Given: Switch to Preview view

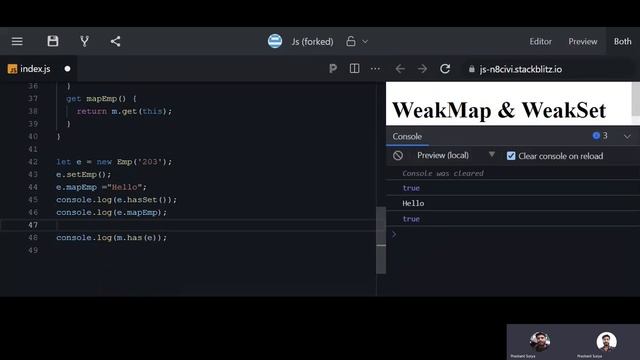Looking at the screenshot, I should click(582, 42).
